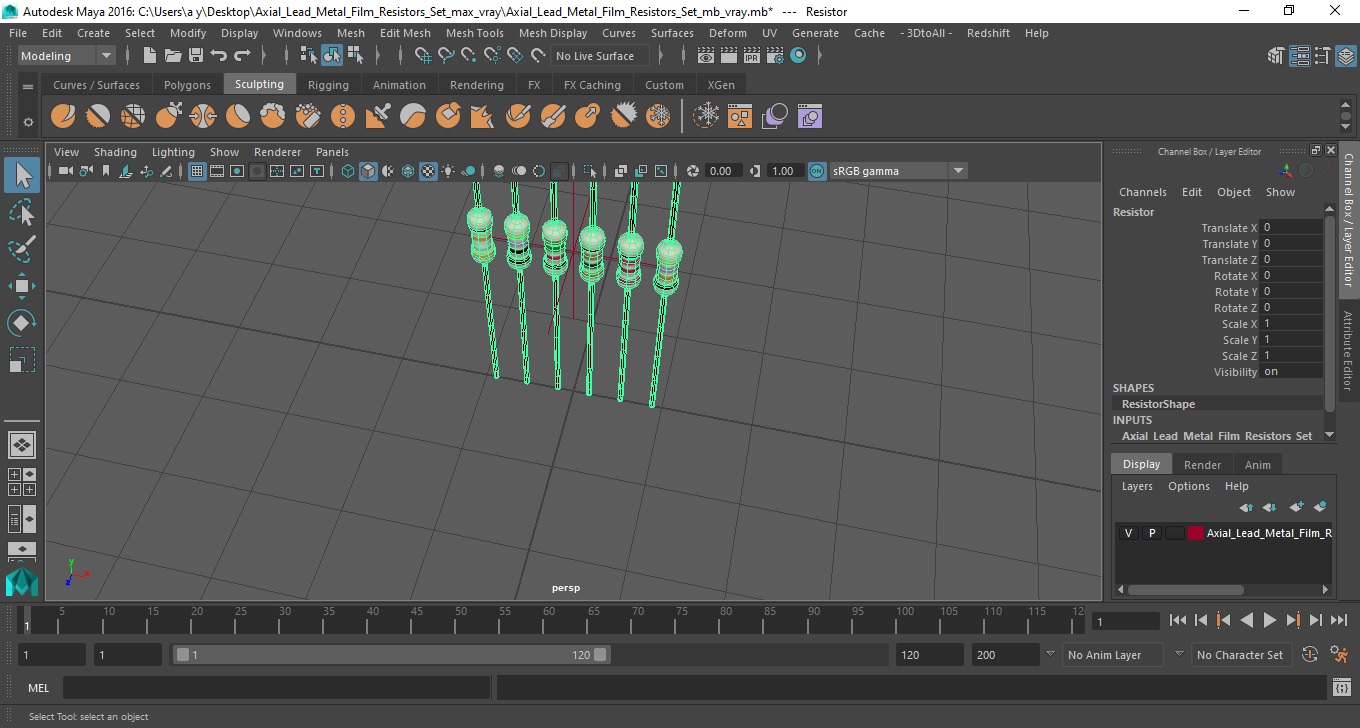Activate the Amplify sculpting tool
Screen dimensions: 1360x728
(x=623, y=117)
